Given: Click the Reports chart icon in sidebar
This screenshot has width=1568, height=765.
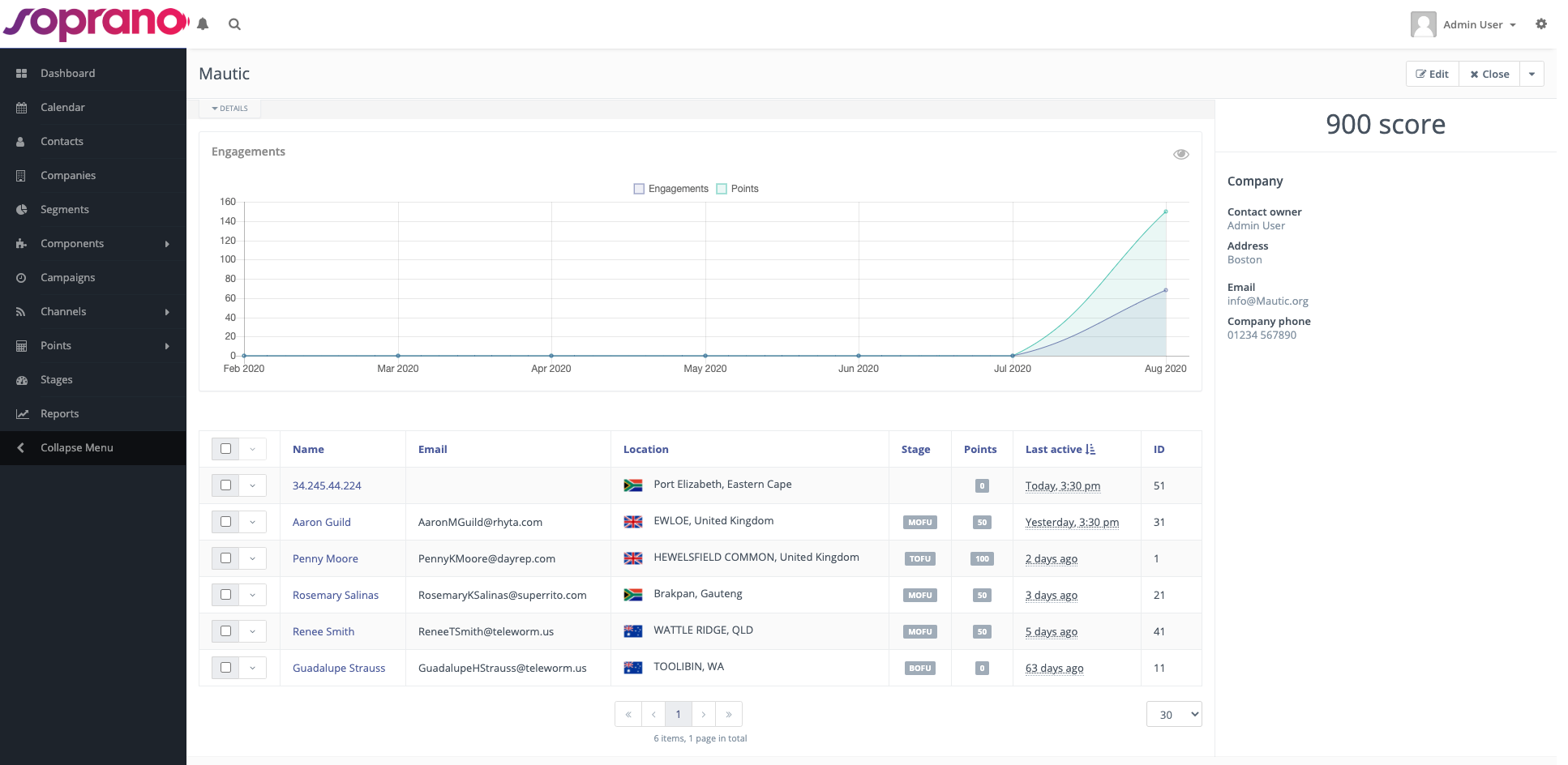Looking at the screenshot, I should coord(22,413).
